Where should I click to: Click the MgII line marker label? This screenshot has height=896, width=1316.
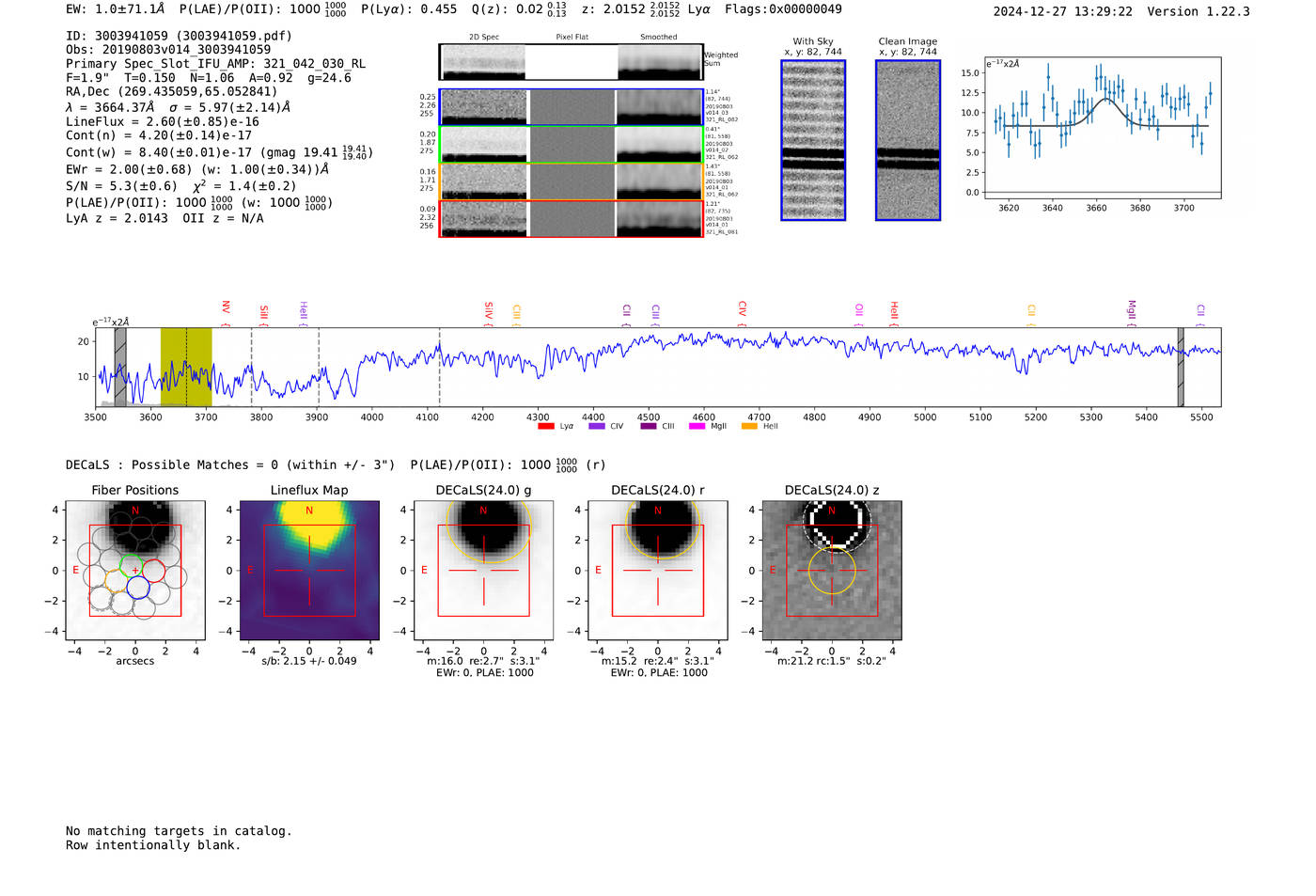(x=1132, y=312)
